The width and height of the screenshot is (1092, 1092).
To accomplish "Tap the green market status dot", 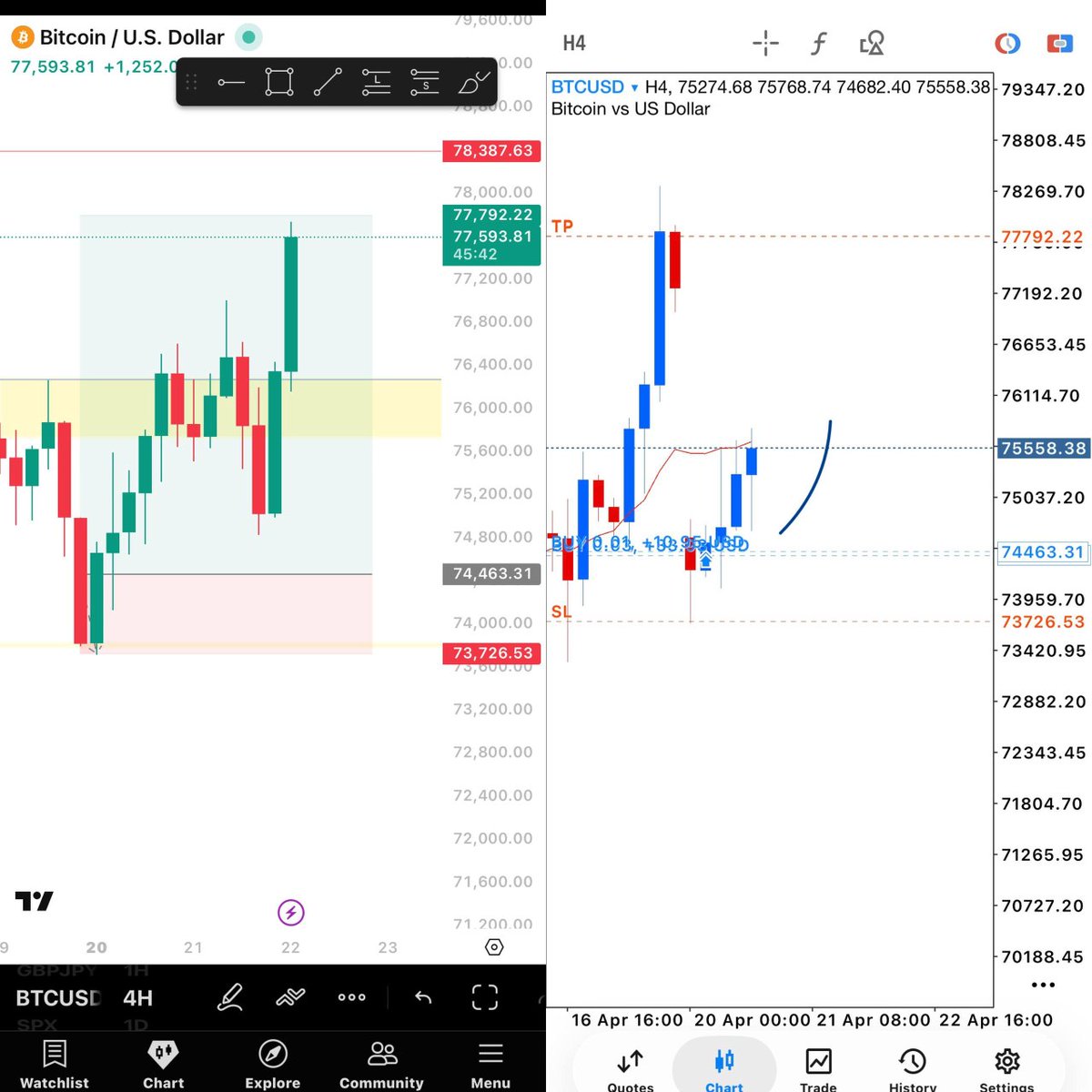I will [x=248, y=37].
